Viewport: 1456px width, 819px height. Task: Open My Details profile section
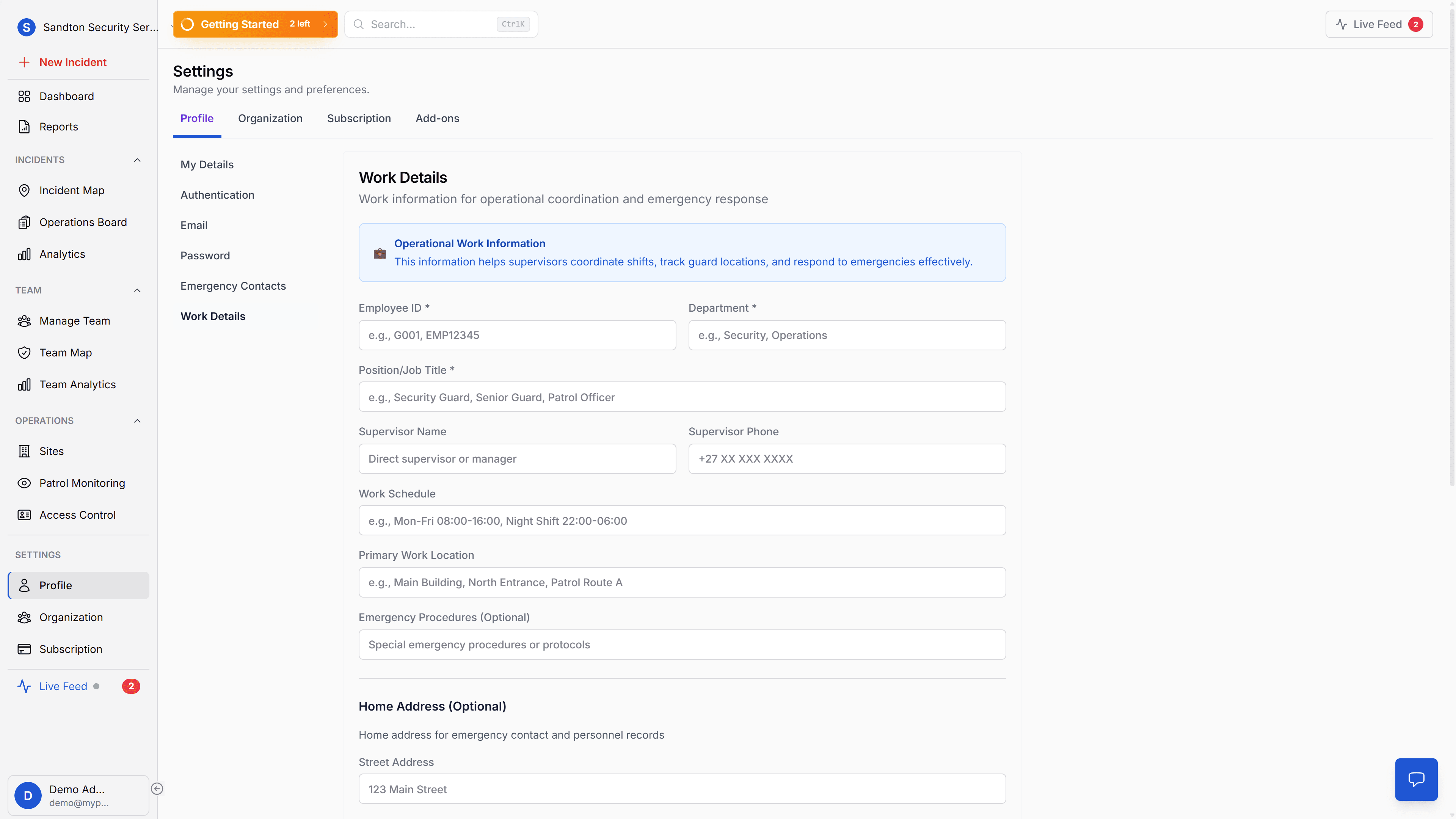(207, 165)
